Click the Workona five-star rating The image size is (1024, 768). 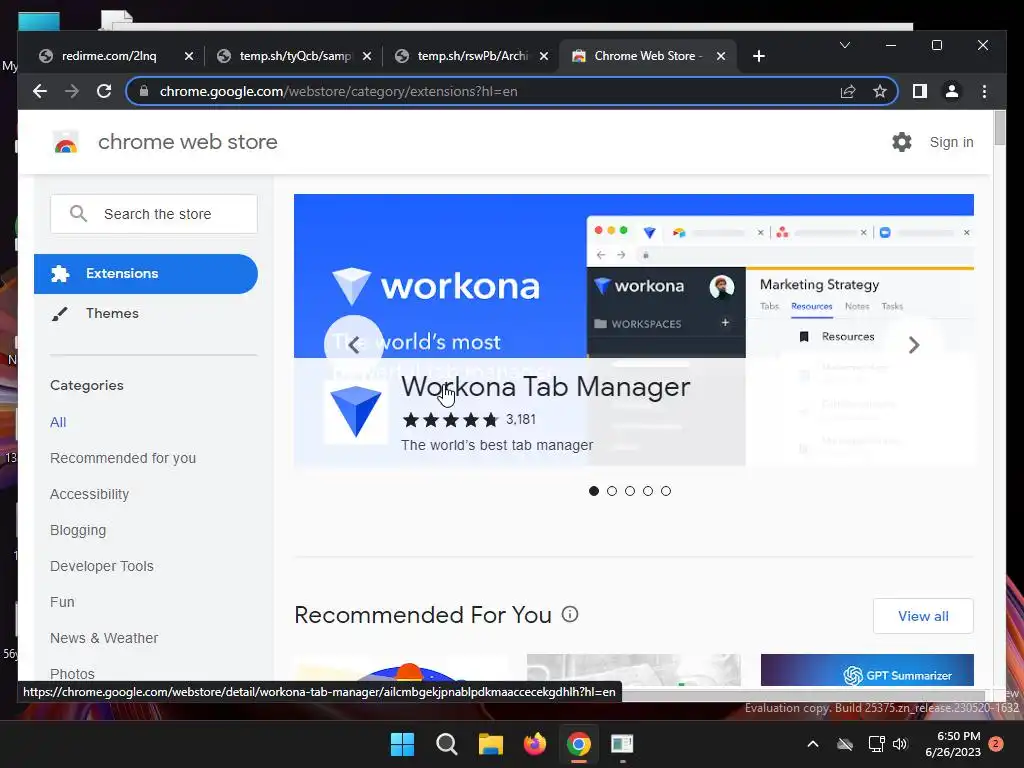click(x=451, y=420)
